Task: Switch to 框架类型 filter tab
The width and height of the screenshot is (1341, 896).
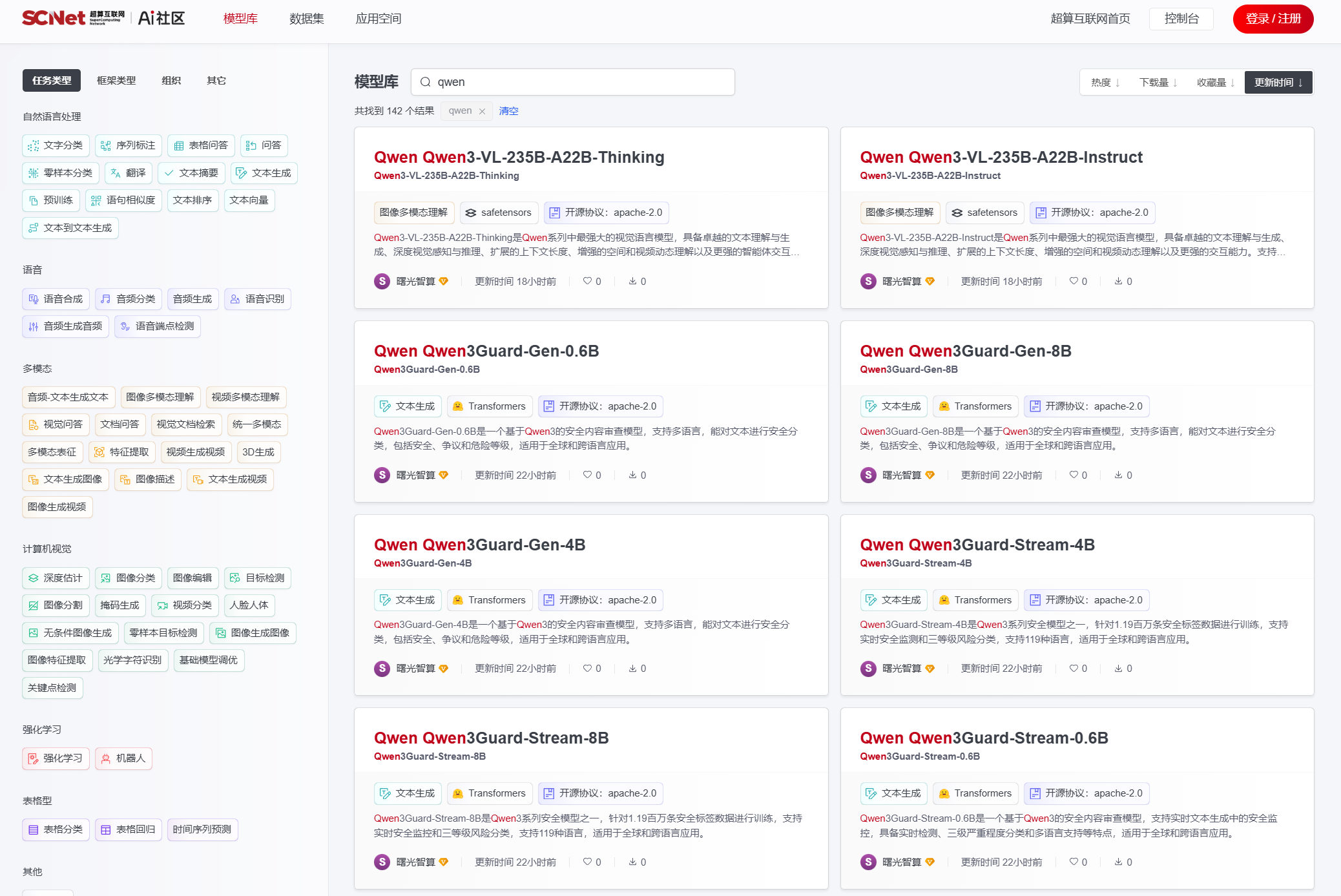Action: (116, 81)
